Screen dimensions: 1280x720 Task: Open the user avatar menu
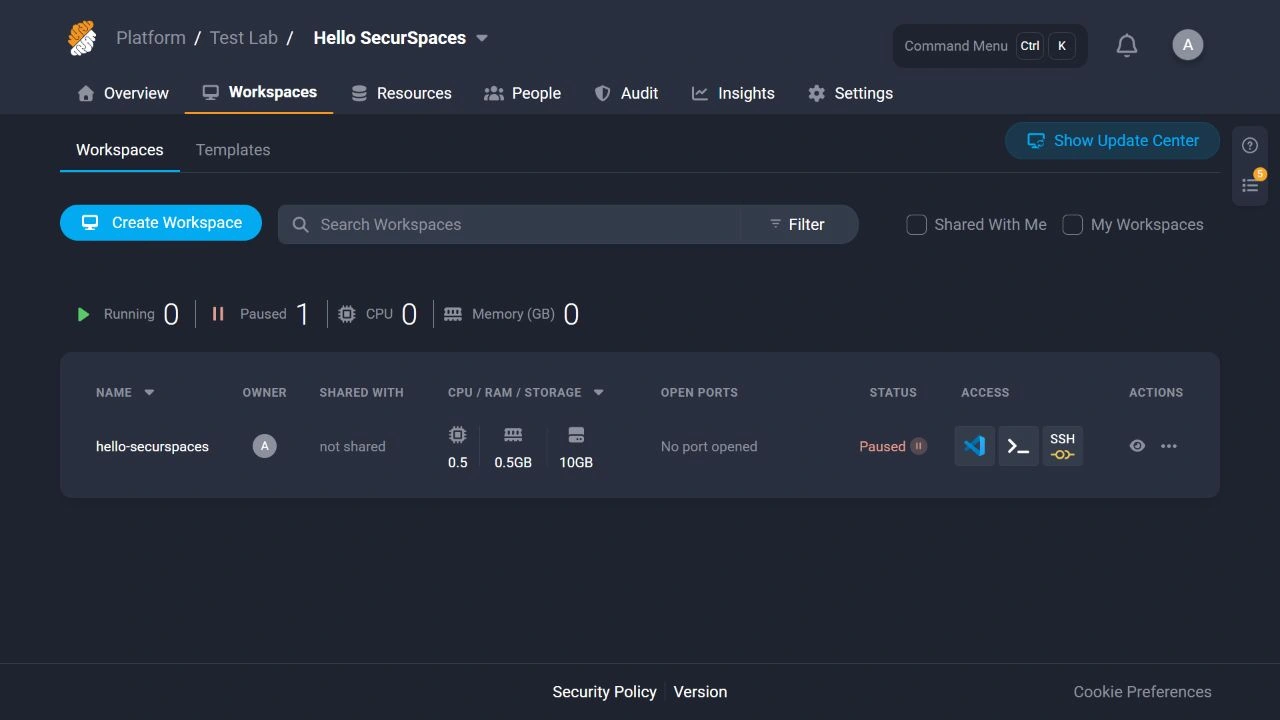point(1188,45)
